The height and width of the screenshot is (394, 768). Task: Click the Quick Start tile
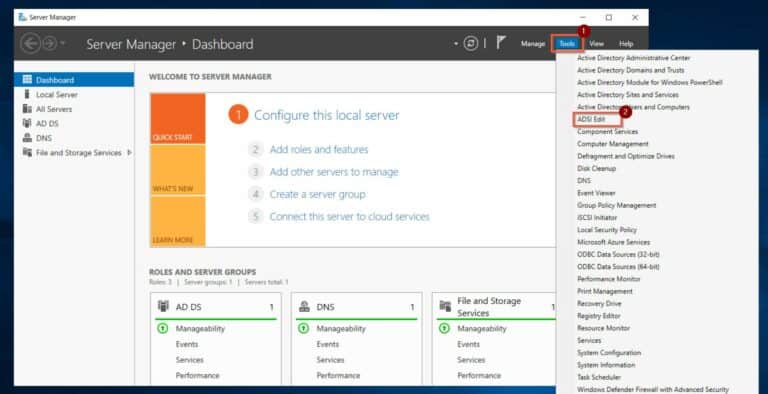(178, 119)
